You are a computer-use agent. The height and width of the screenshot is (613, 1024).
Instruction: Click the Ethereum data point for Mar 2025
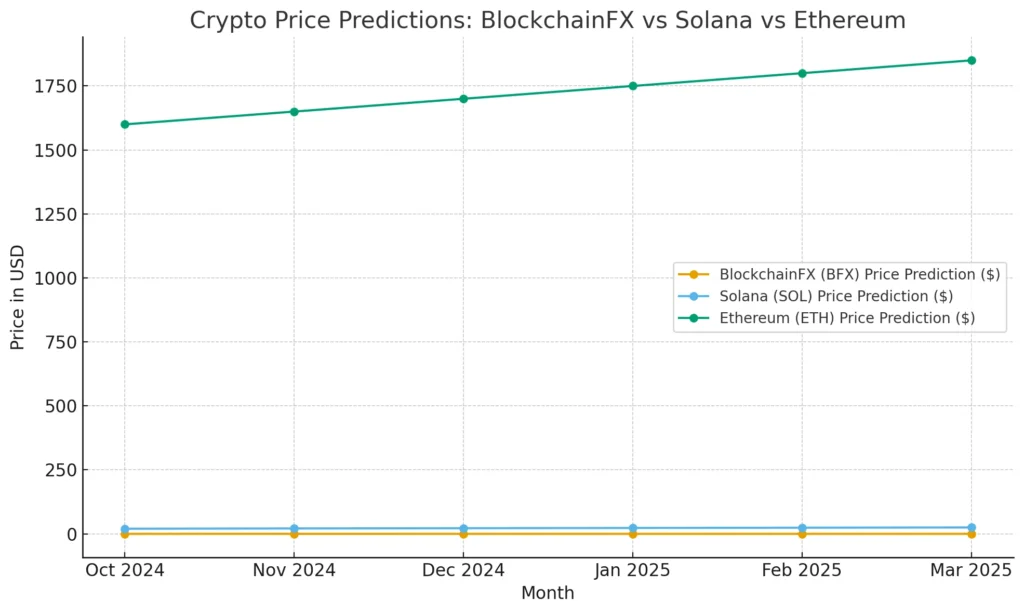click(x=971, y=60)
